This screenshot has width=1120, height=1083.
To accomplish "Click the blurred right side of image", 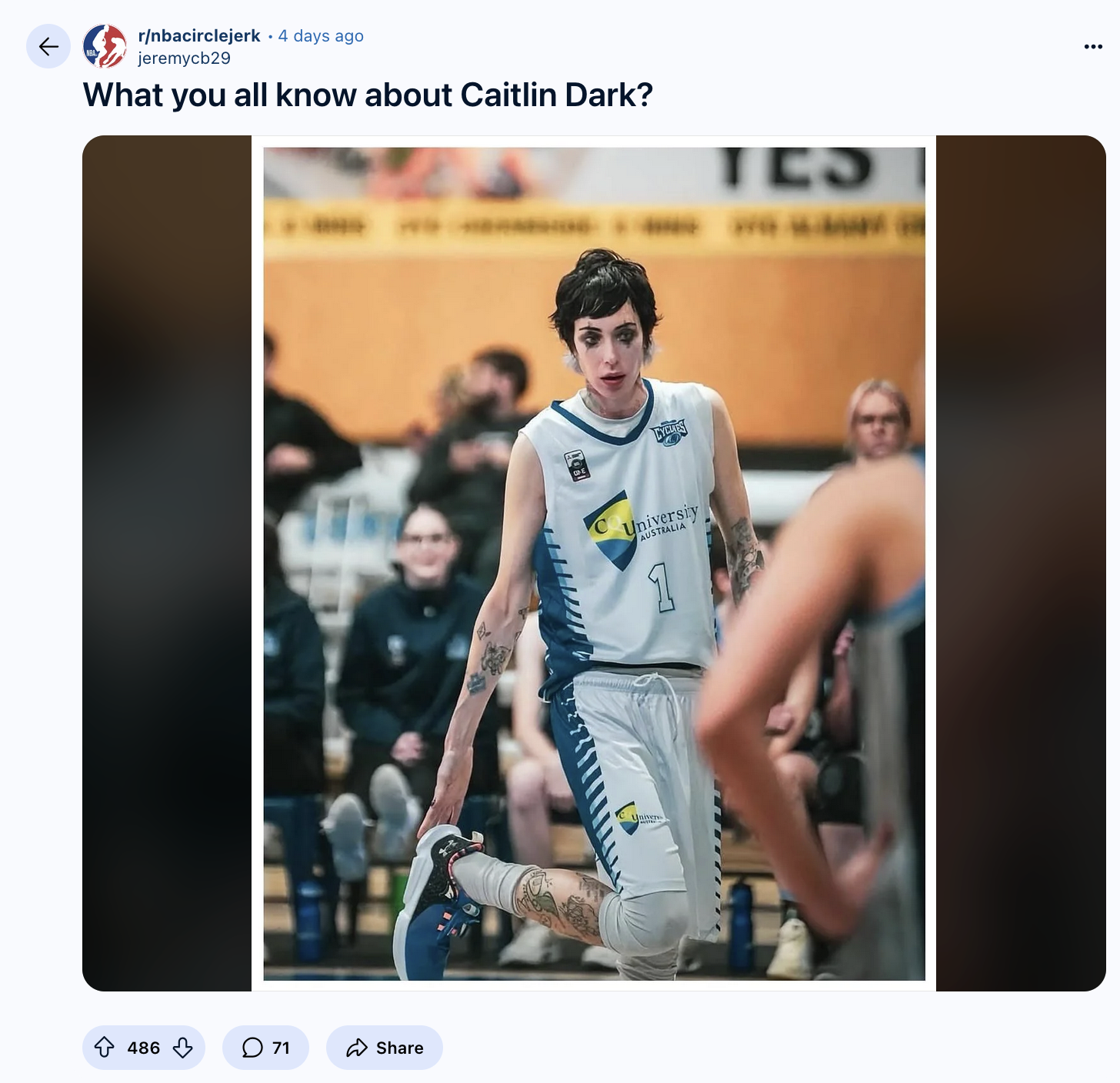I will [x=1021, y=563].
